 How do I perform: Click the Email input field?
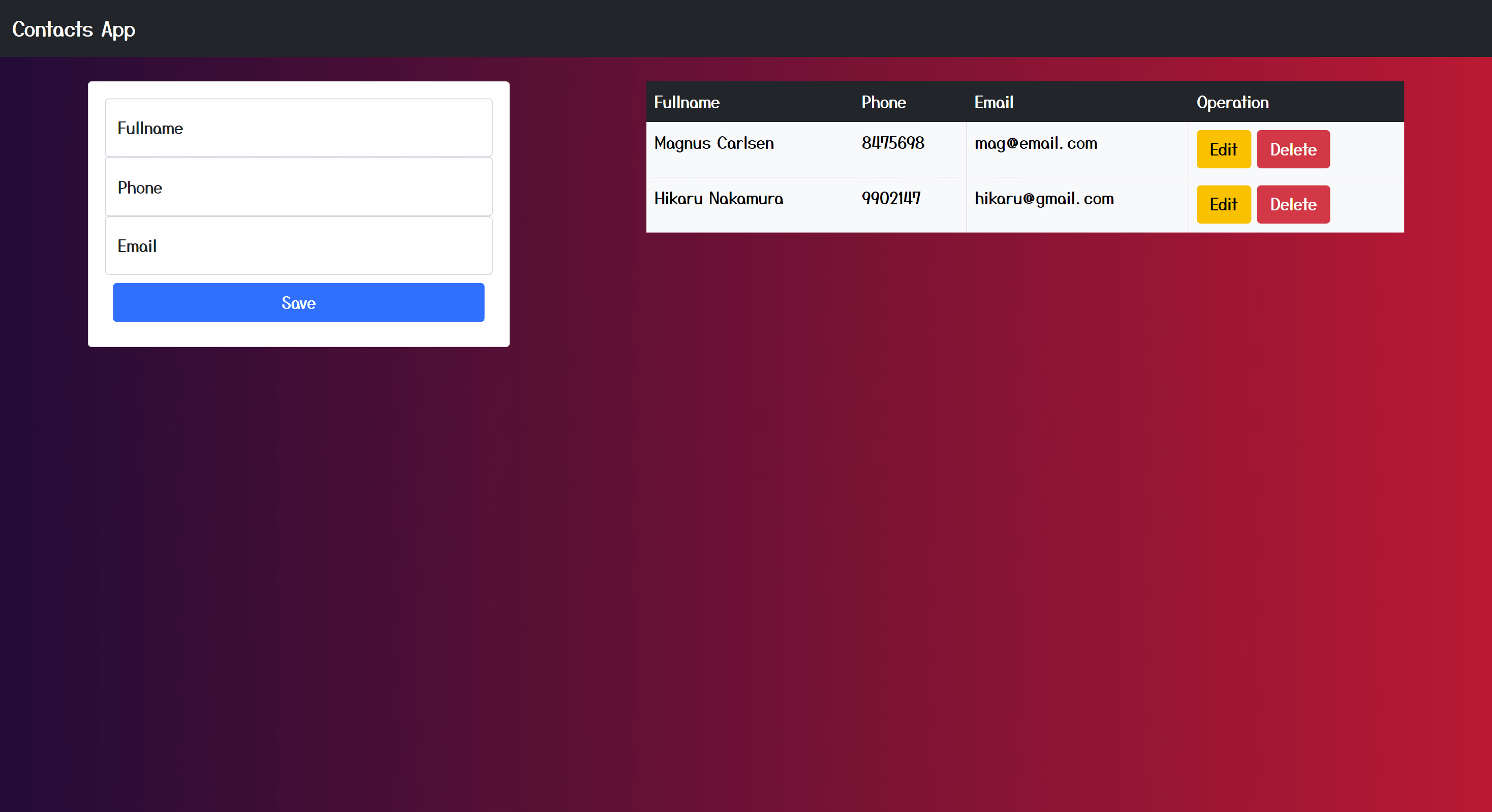(x=298, y=245)
